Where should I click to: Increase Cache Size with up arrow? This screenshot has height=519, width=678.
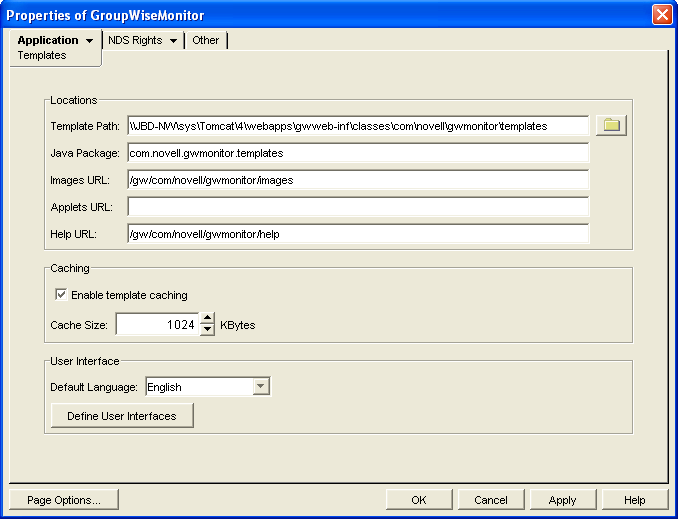(208, 318)
